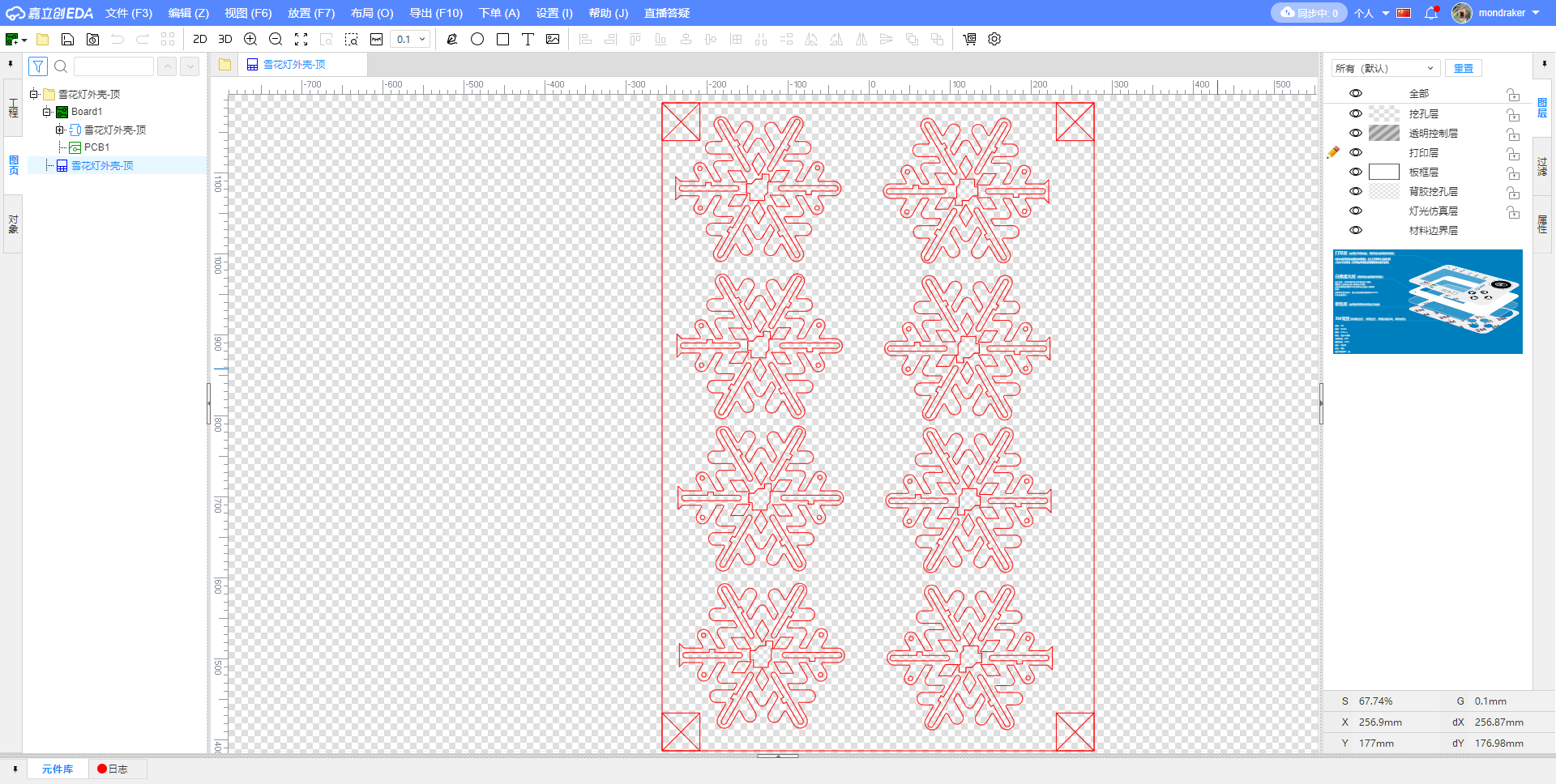
Task: Expand the 雪花灯外壳-顶 schematic sub-node
Action: (60, 130)
